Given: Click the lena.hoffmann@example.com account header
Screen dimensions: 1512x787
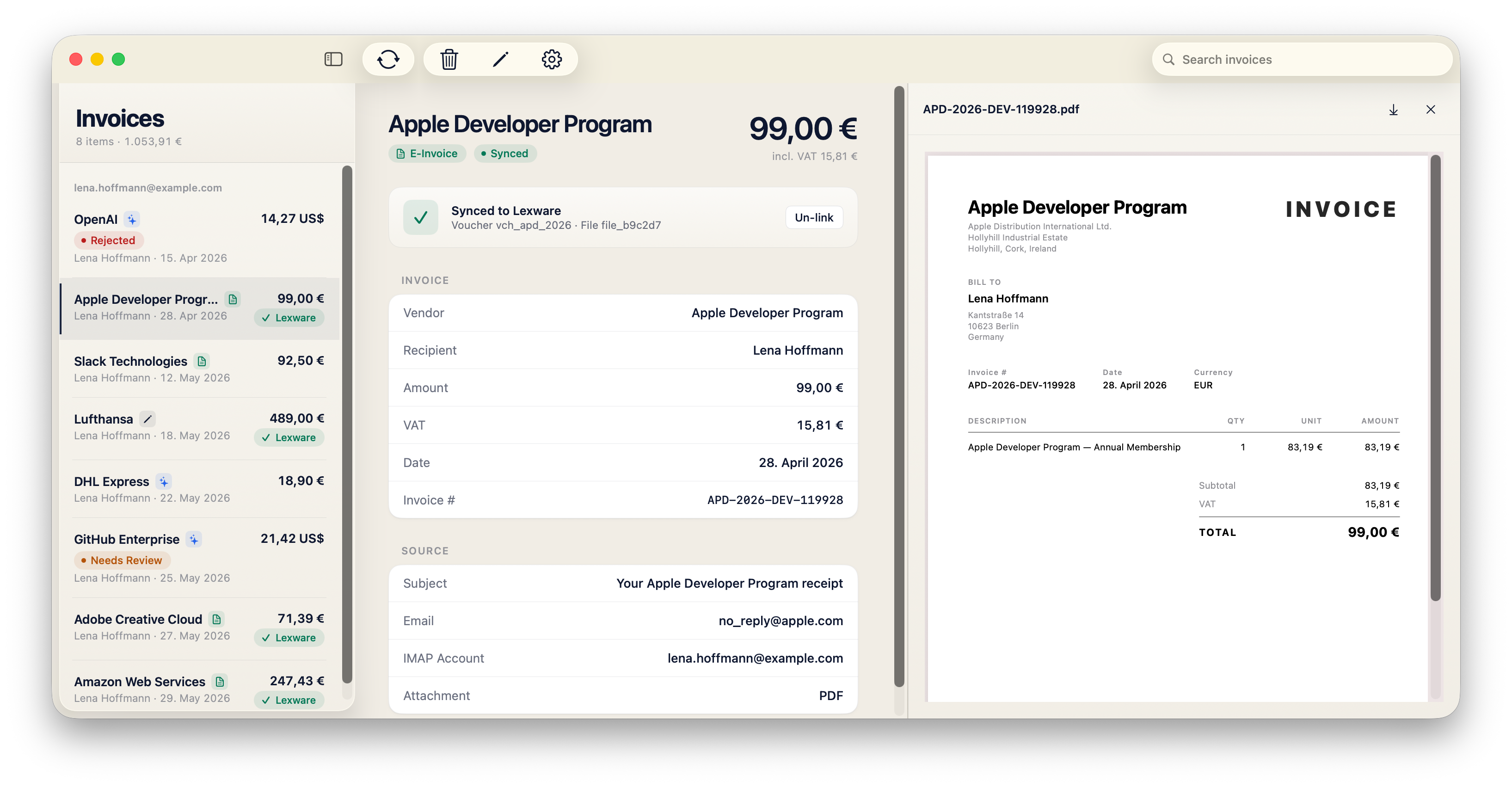Looking at the screenshot, I should coord(148,188).
